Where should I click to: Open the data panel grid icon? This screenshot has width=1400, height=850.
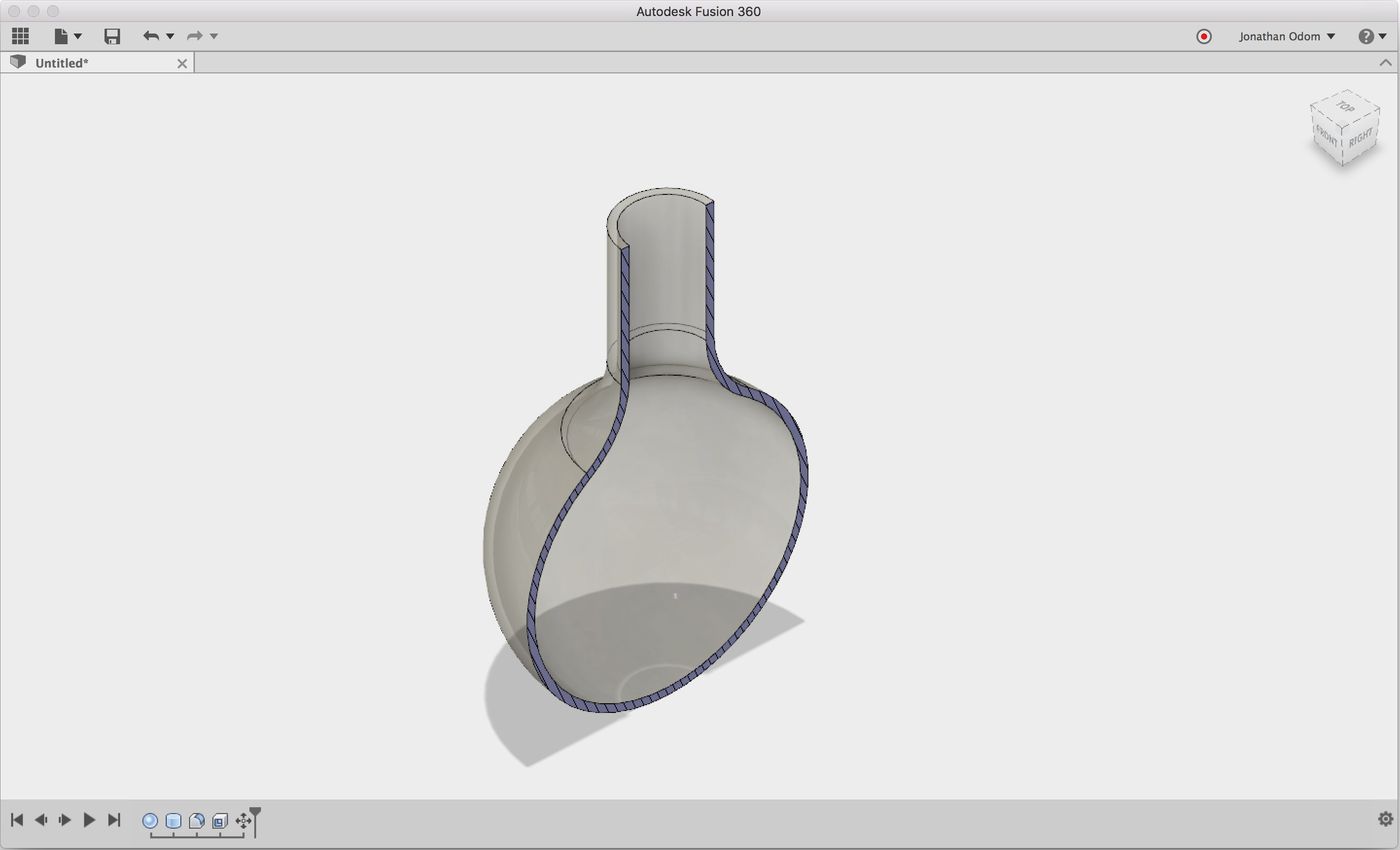pos(20,36)
